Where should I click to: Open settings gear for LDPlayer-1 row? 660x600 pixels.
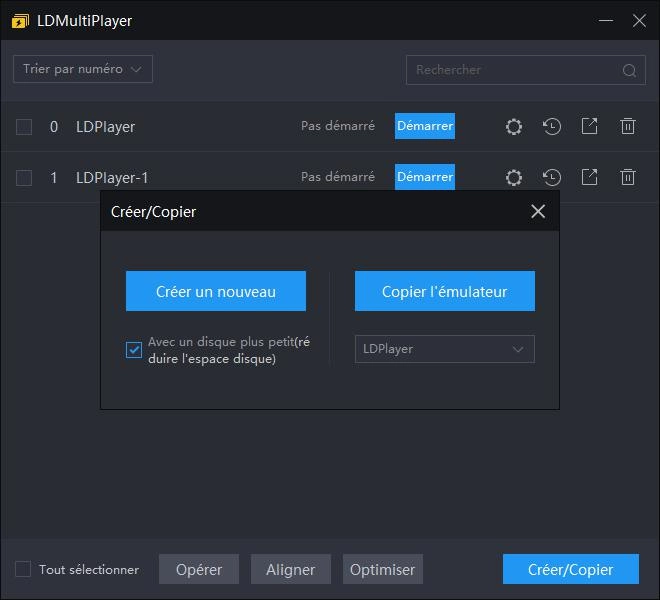coord(514,177)
